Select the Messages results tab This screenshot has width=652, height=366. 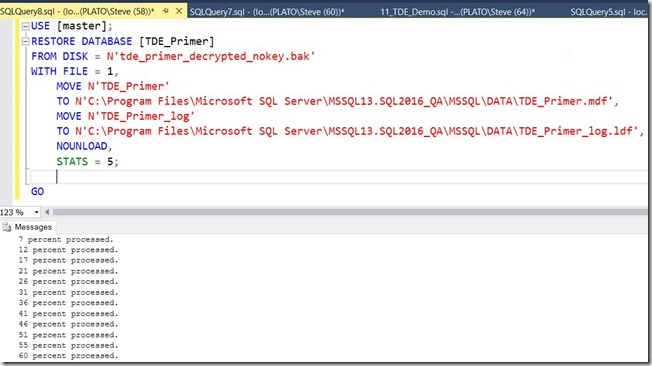click(x=28, y=227)
